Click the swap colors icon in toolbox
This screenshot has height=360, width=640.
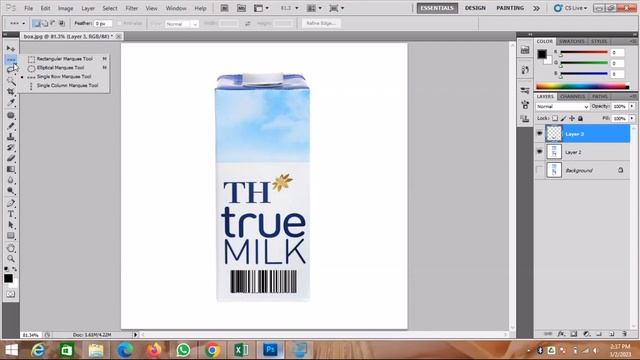click(15, 269)
